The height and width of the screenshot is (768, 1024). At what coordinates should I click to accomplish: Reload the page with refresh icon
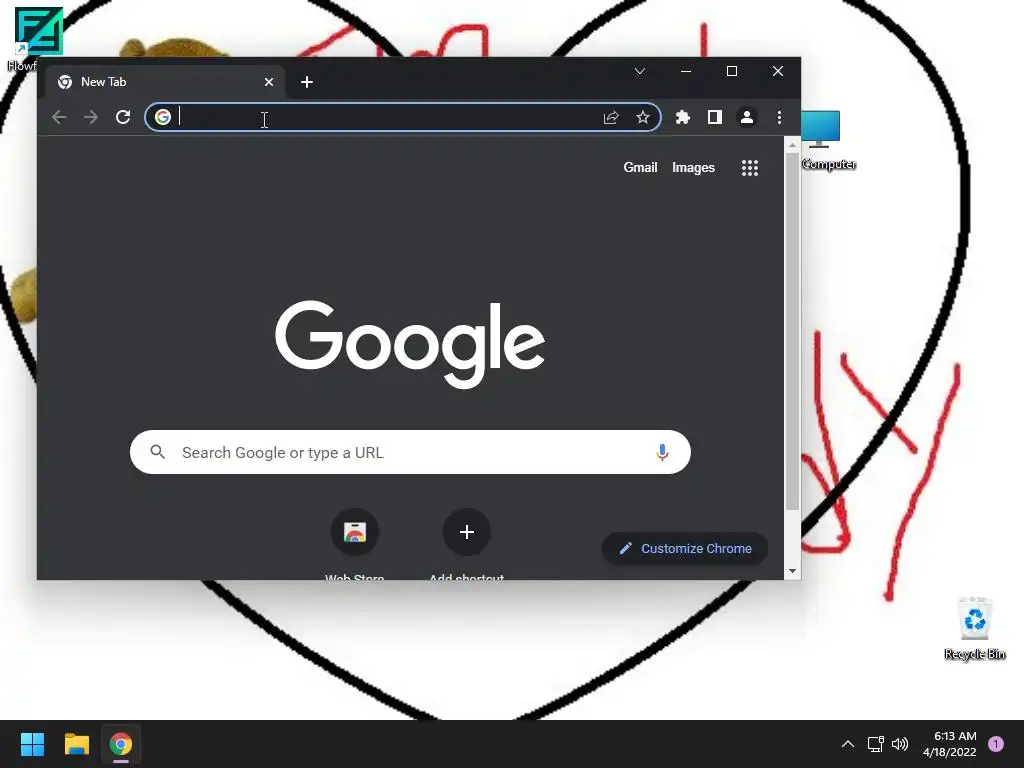click(123, 117)
